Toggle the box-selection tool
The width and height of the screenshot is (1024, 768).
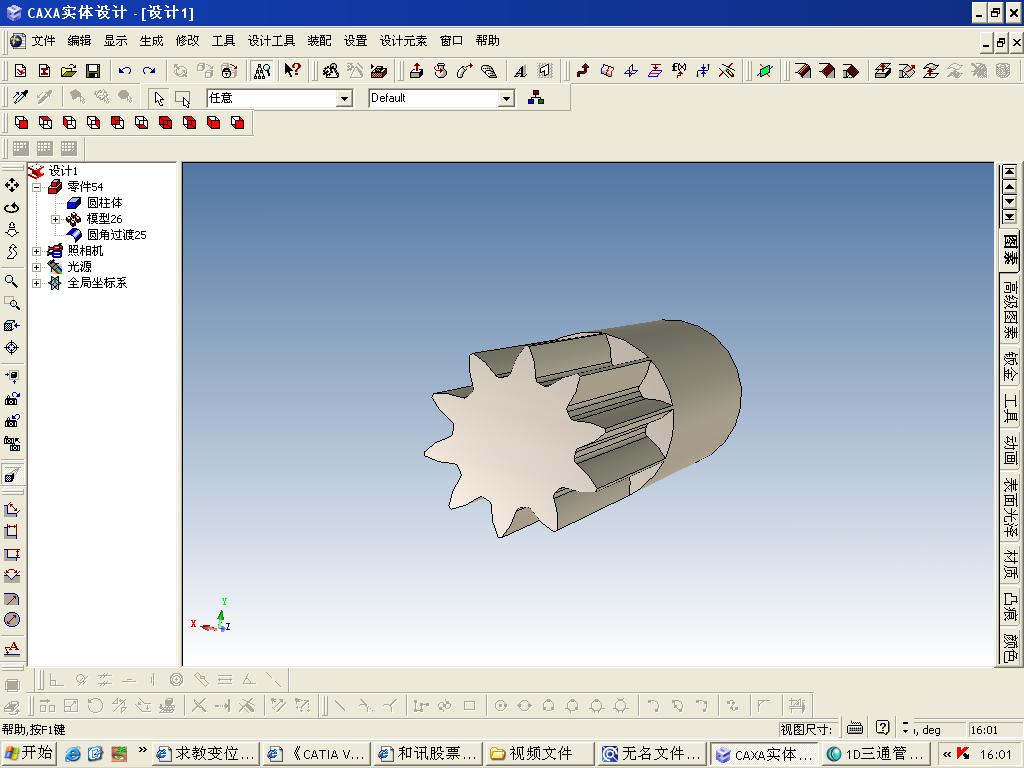(183, 98)
